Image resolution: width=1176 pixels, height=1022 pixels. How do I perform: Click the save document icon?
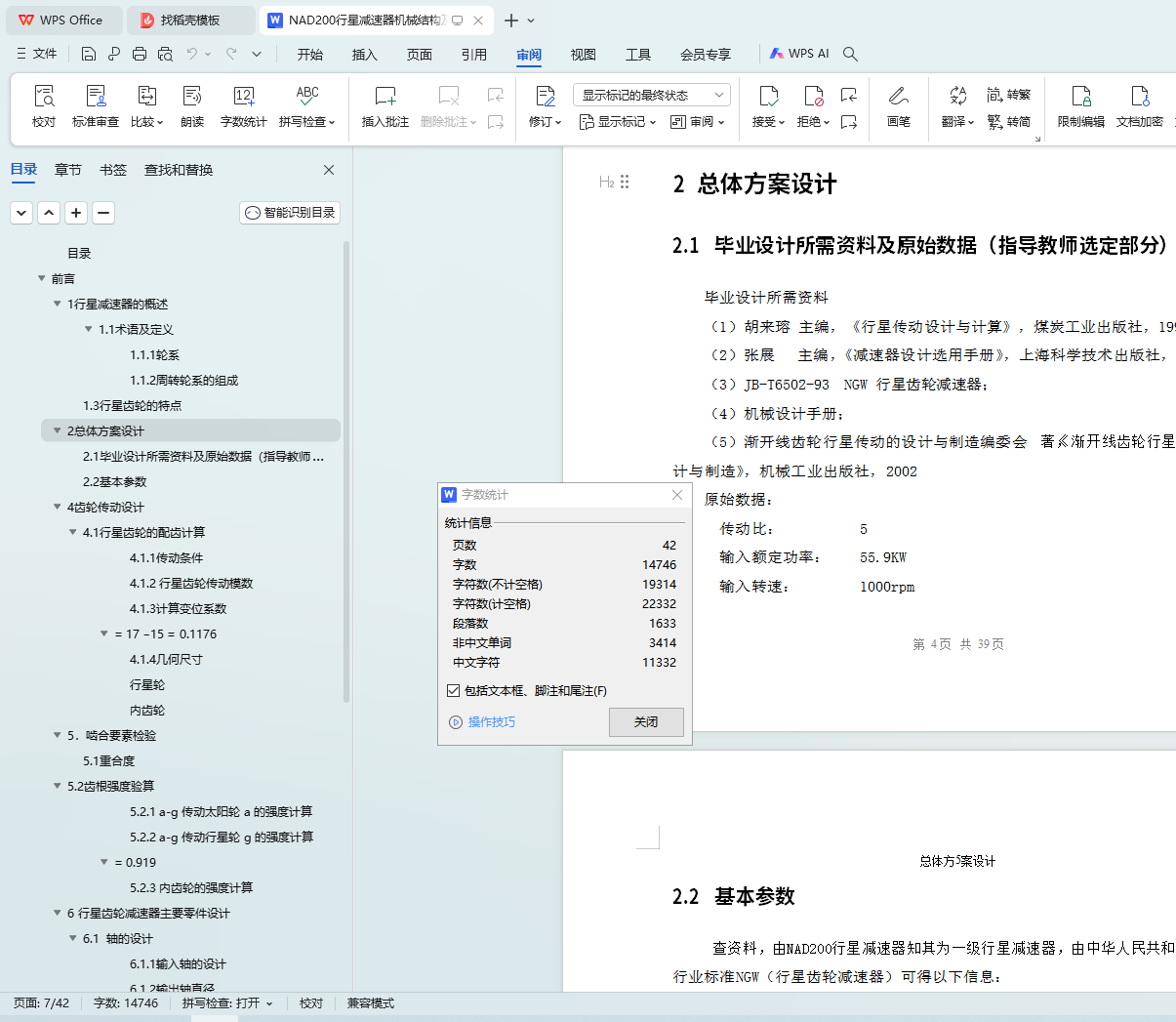pos(89,54)
